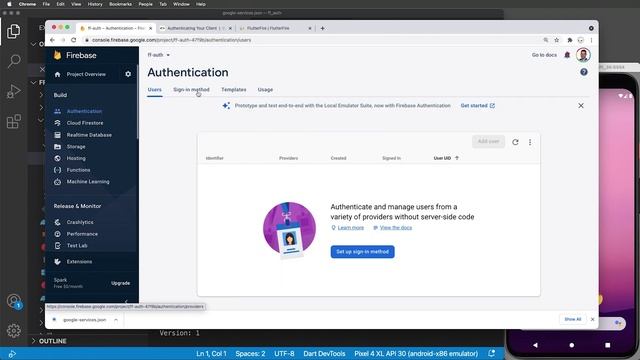Open Machine Learning in sidebar
The width and height of the screenshot is (640, 360).
[88, 182]
